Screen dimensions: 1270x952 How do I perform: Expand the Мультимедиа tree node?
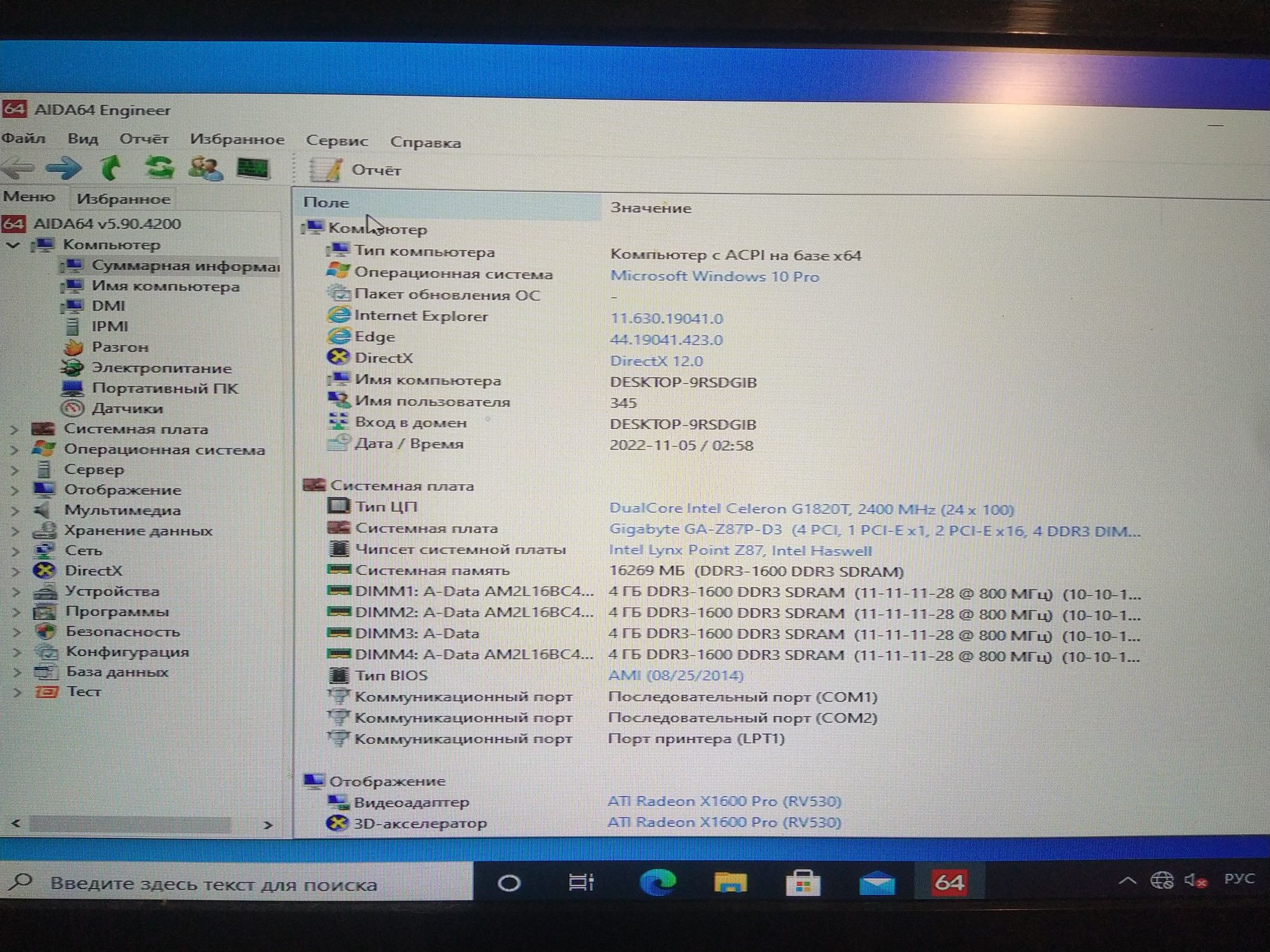14,511
